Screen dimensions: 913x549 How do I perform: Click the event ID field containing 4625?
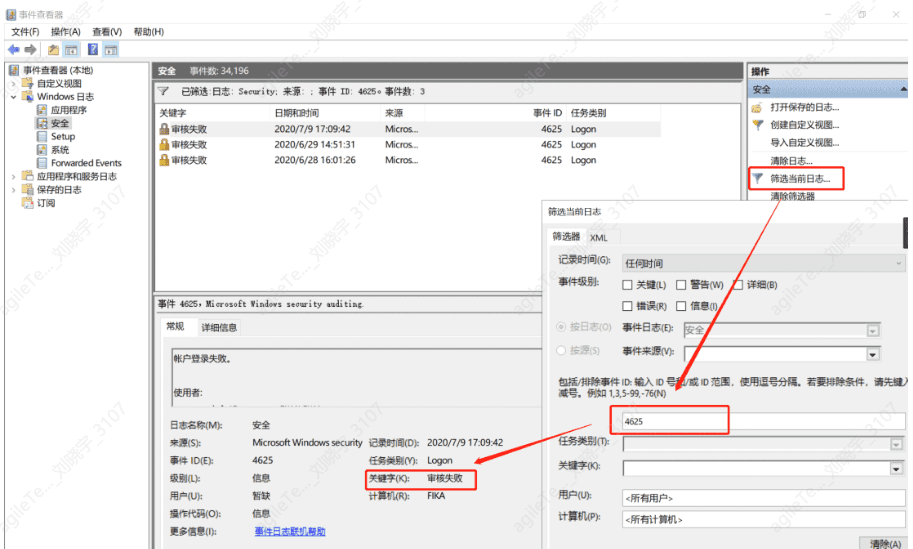pos(675,421)
